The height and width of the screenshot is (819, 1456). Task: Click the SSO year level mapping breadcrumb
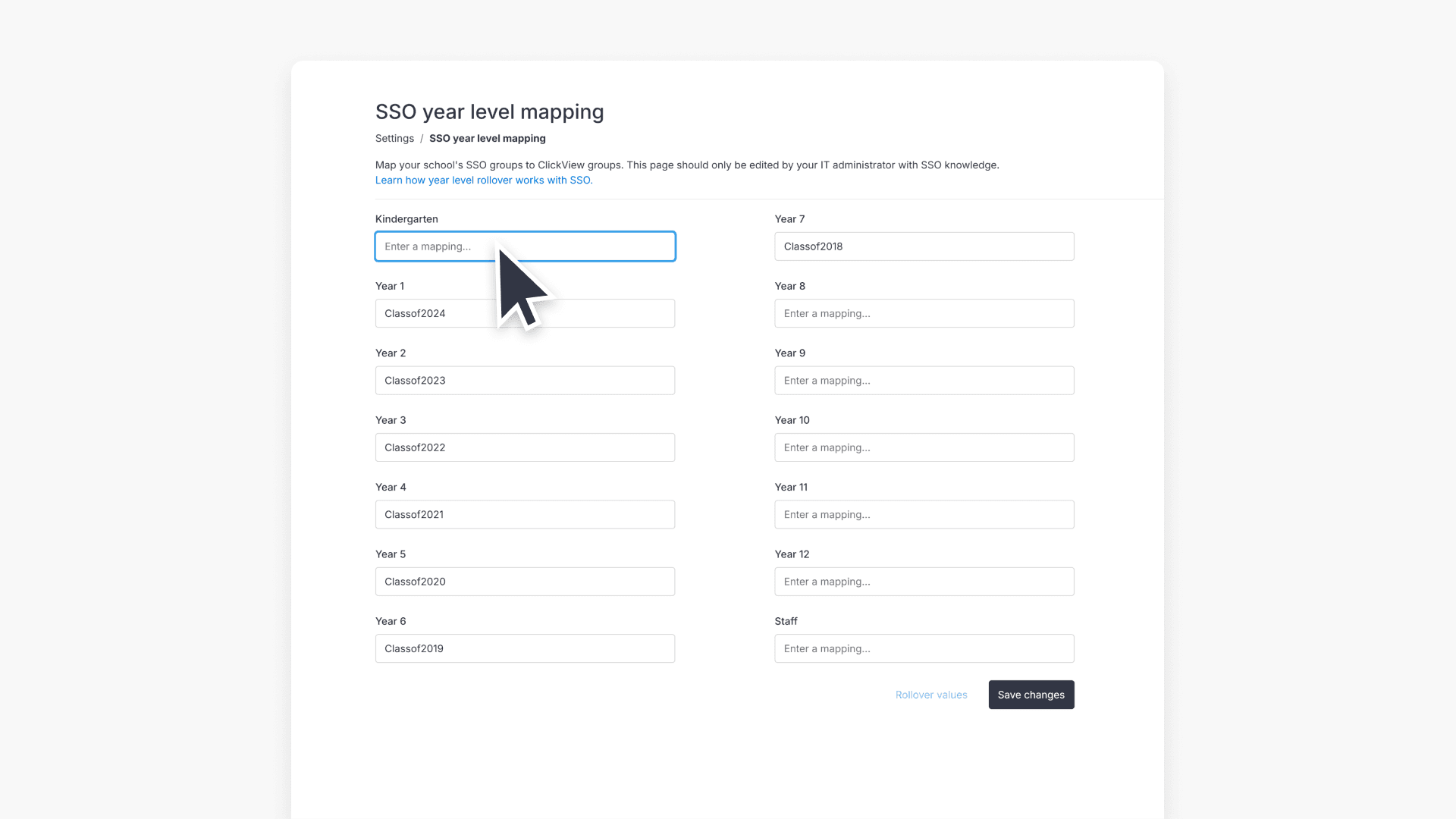tap(487, 138)
